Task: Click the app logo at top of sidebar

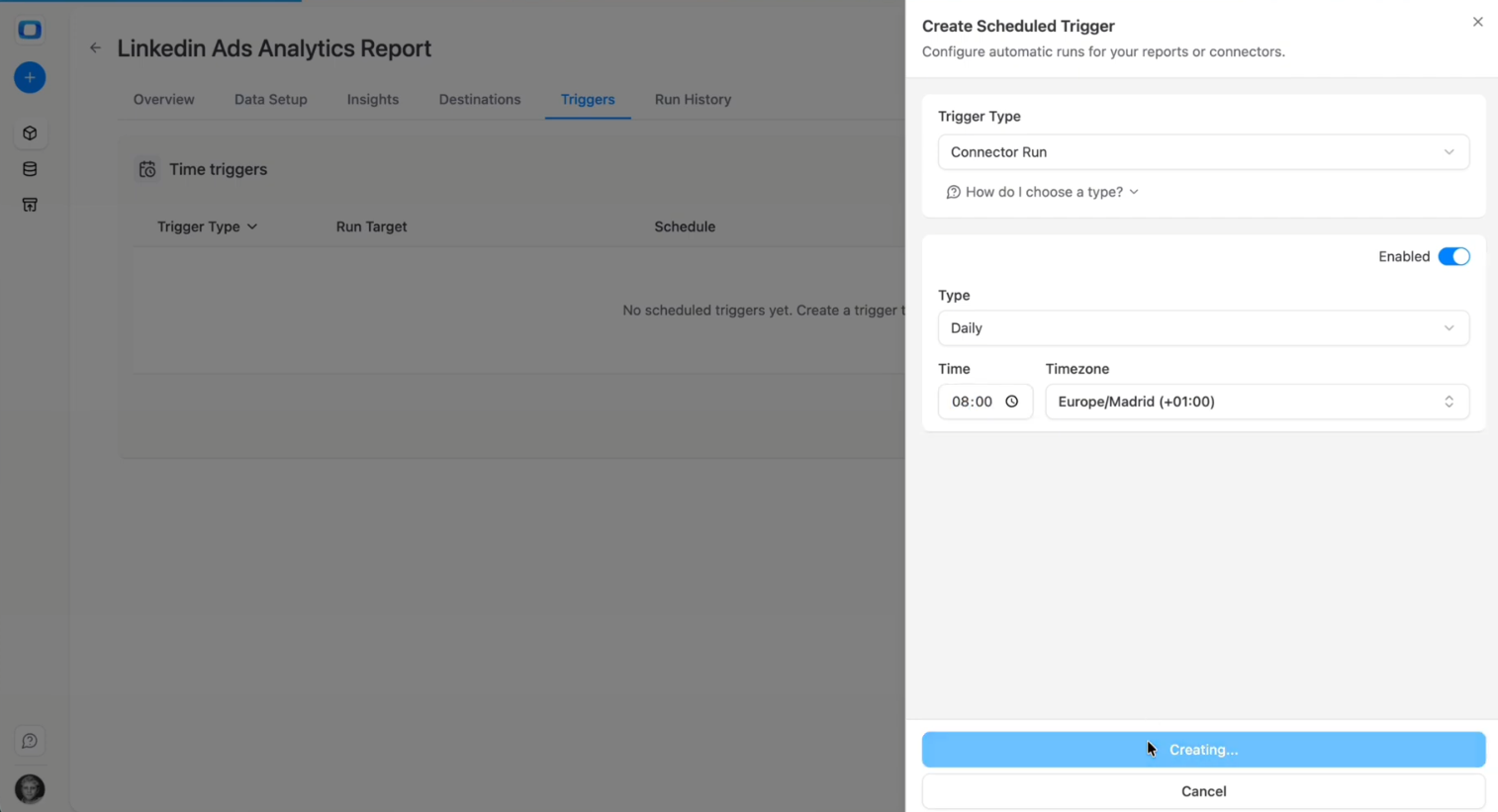Action: (30, 30)
